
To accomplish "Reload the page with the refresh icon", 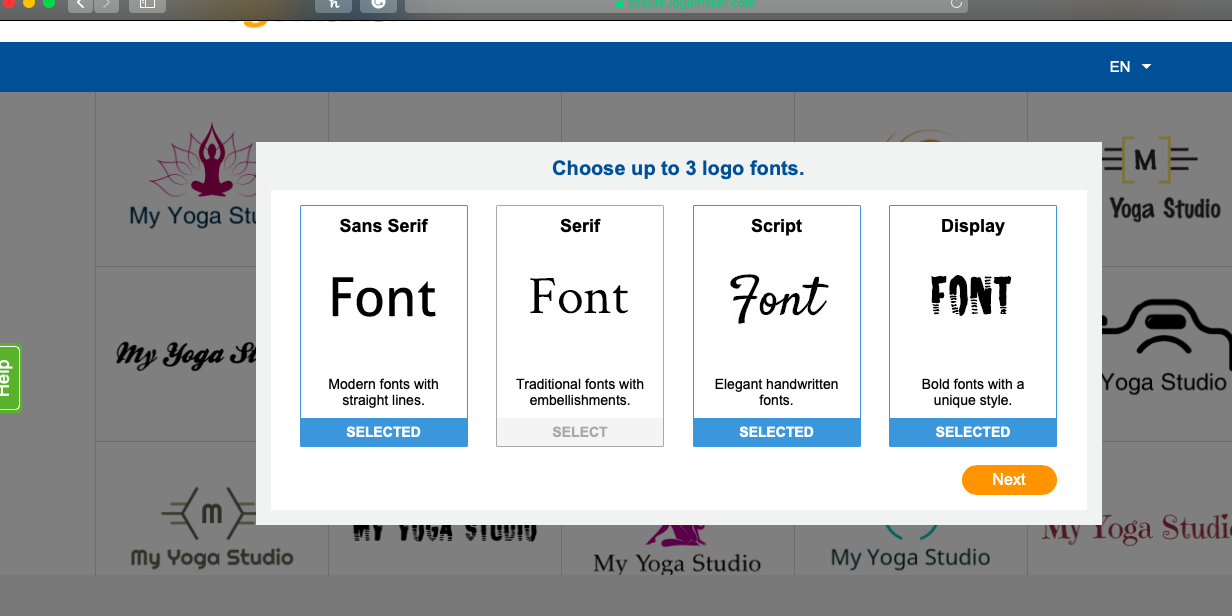I will 956,4.
